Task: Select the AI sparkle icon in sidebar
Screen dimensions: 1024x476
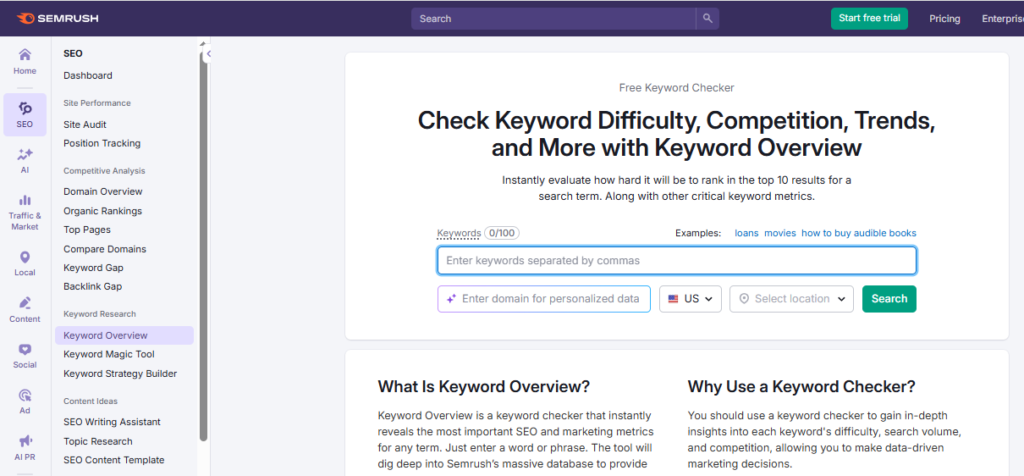Action: coord(25,155)
